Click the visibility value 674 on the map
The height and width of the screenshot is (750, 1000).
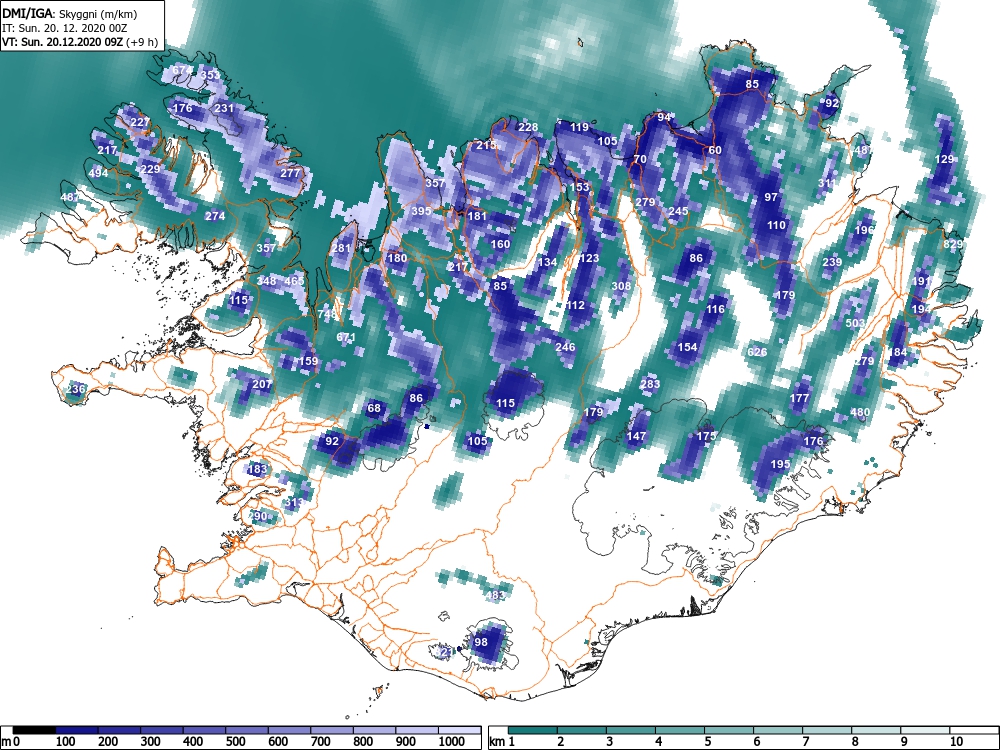(182, 70)
